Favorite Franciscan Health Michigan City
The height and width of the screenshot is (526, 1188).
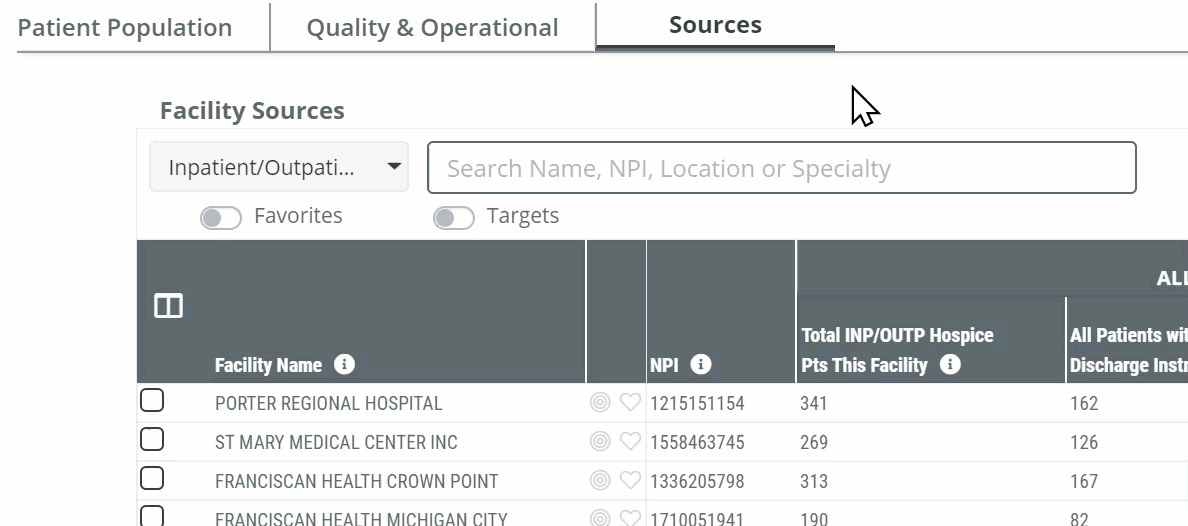coord(630,518)
